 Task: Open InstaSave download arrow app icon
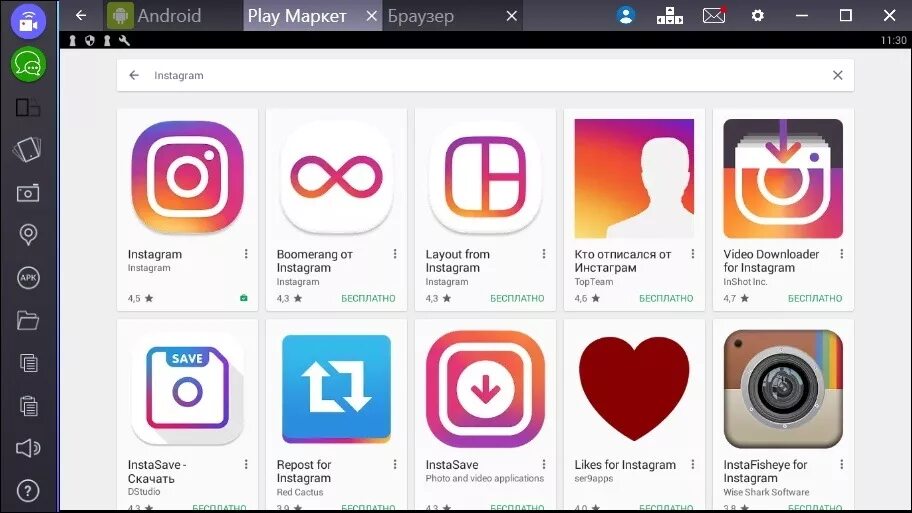[x=485, y=389]
